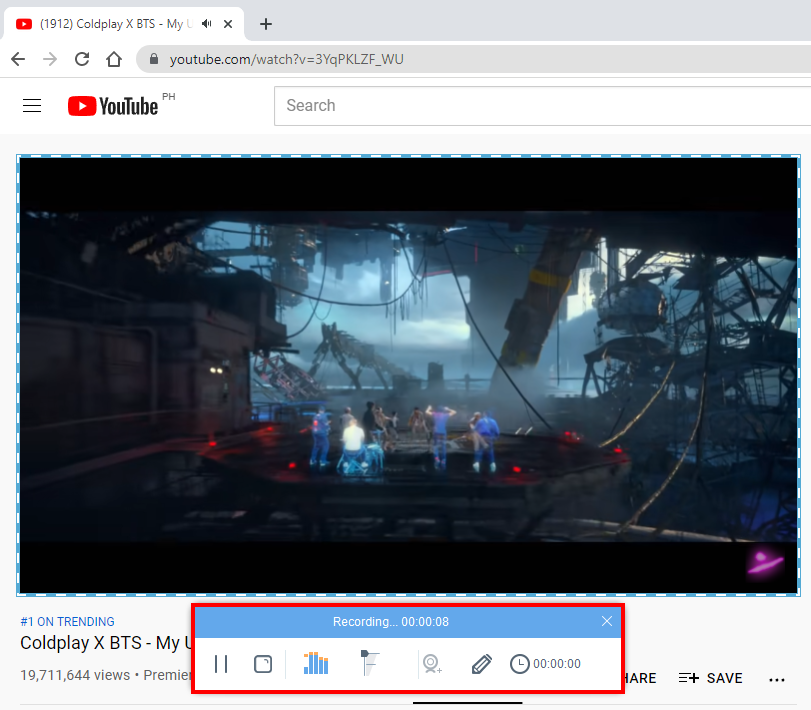Open the more actions ellipsis menu
Viewport: 811px width, 710px height.
coord(777,679)
